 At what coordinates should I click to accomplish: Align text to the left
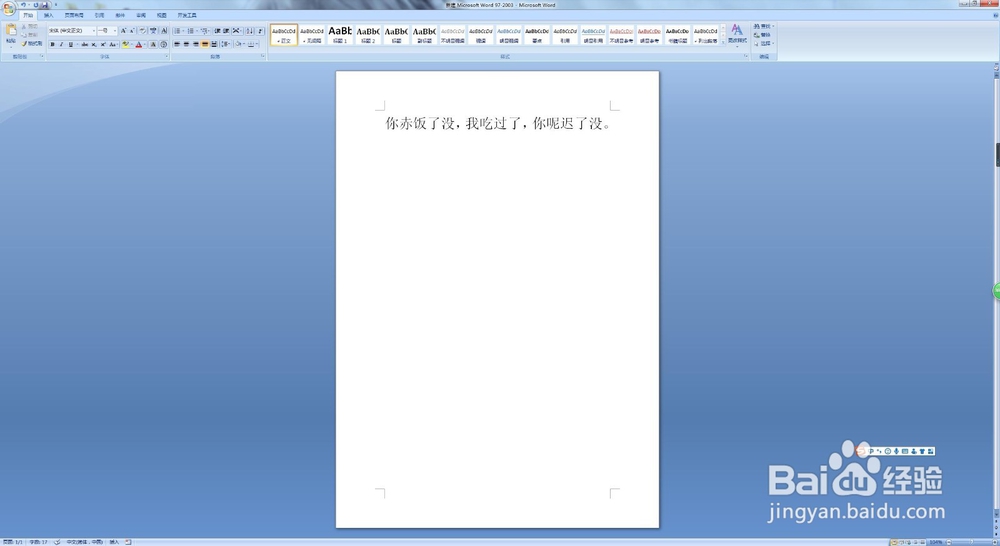(x=177, y=45)
